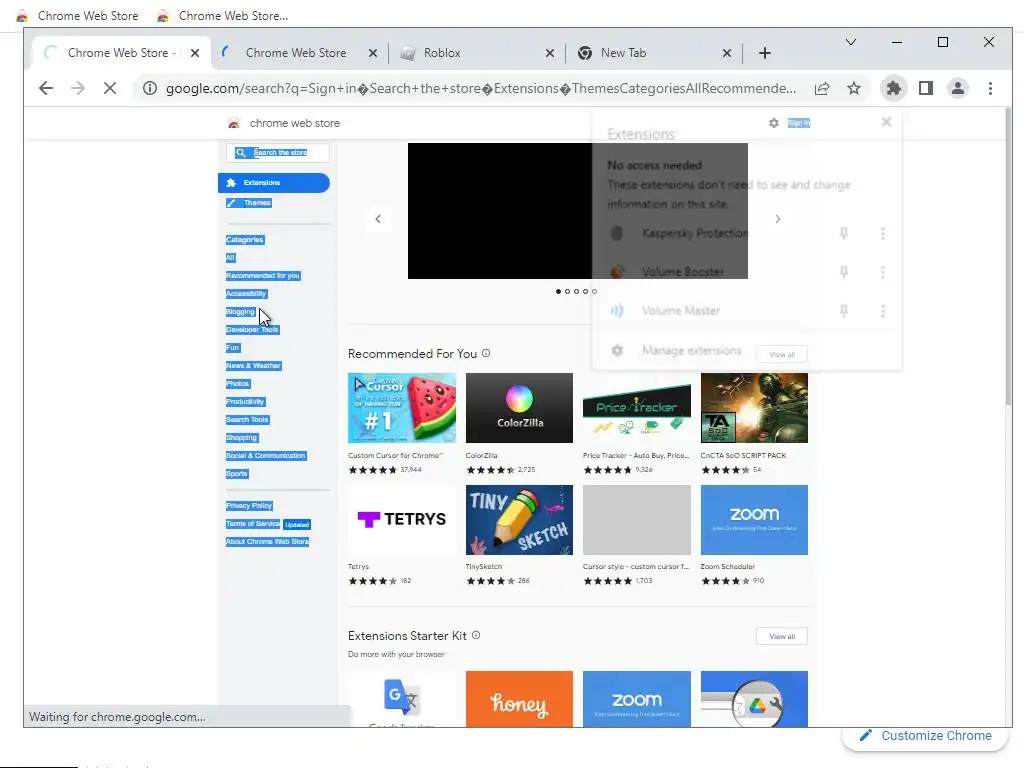Open the Terms of Service link

[253, 524]
